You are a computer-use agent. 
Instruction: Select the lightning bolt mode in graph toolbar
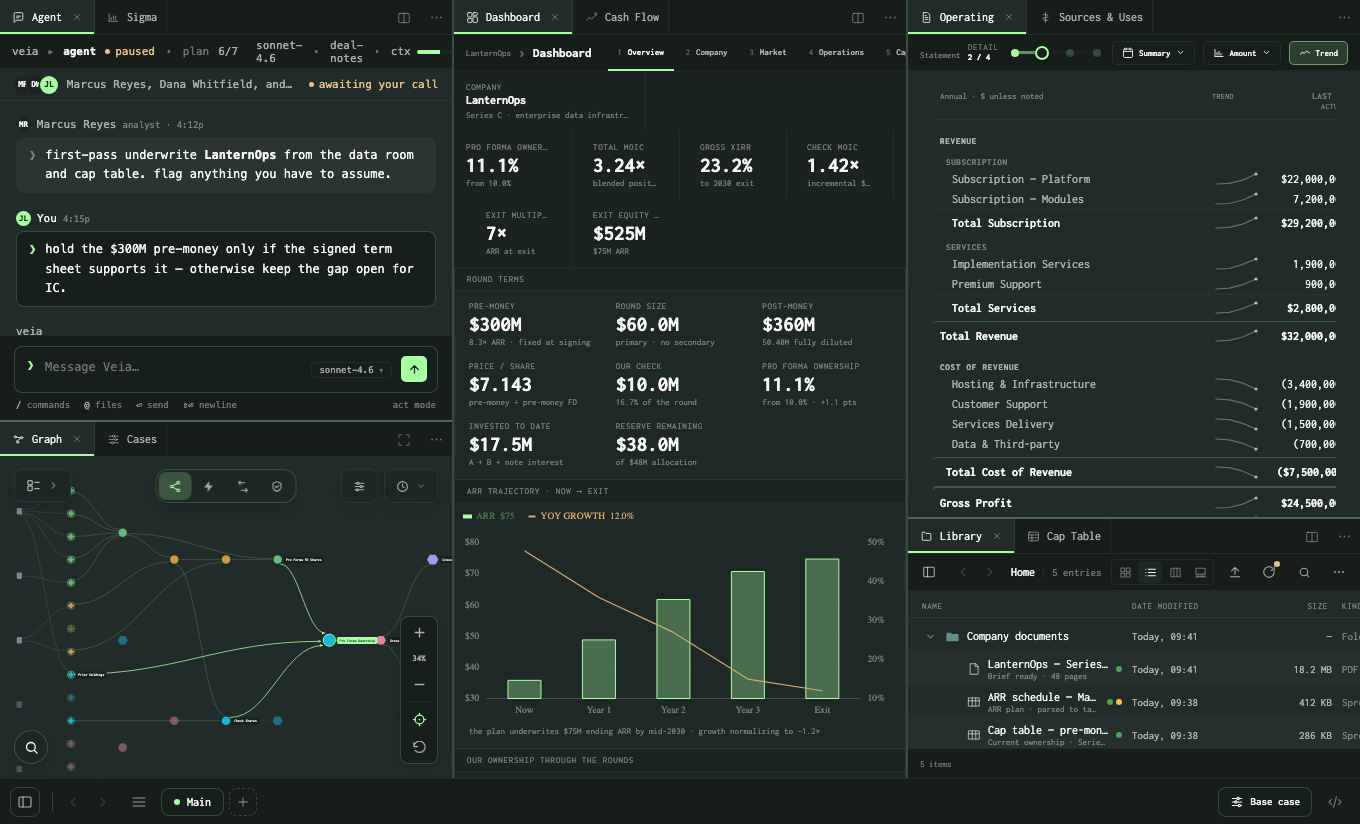209,486
